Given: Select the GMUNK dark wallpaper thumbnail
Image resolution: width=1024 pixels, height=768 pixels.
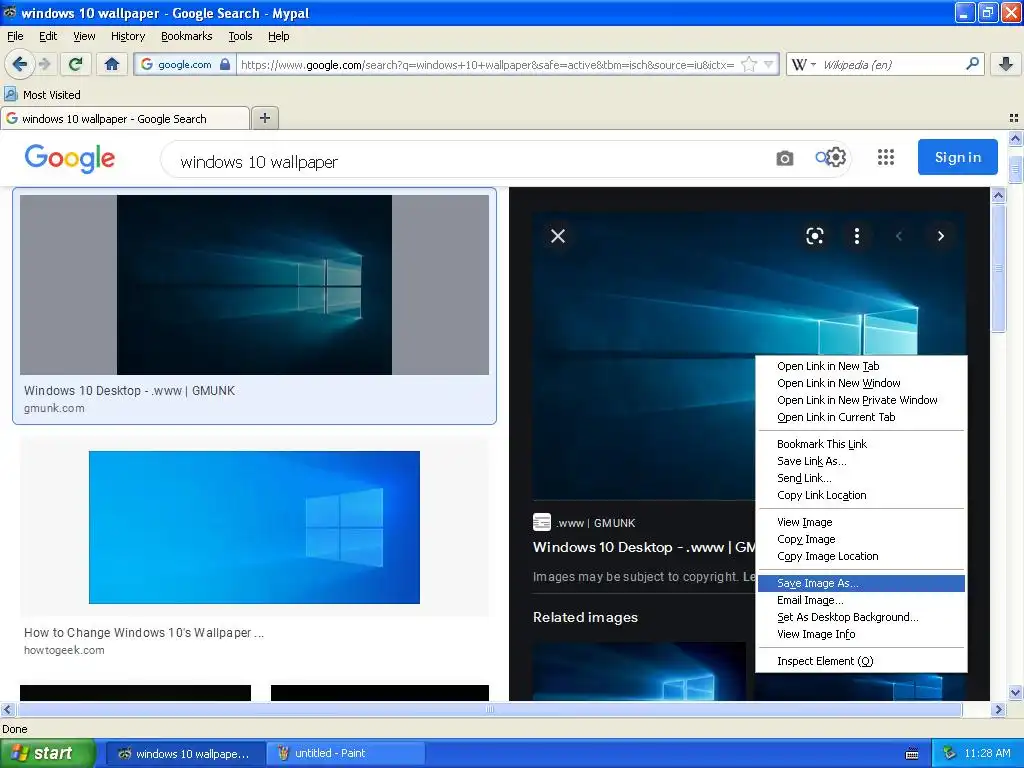Looking at the screenshot, I should pyautogui.click(x=254, y=285).
